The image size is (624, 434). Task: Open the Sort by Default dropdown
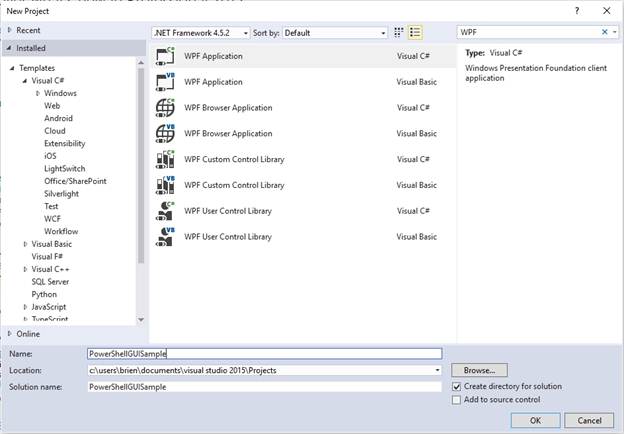click(335, 33)
